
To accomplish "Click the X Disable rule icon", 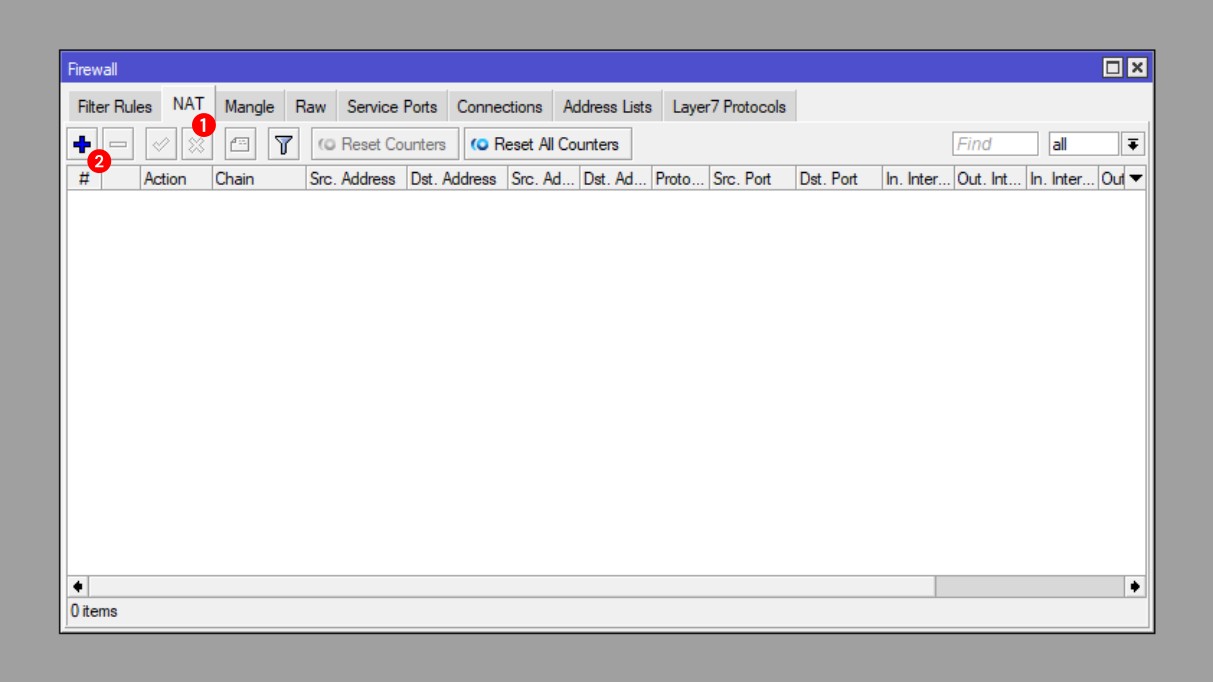I will pyautogui.click(x=196, y=146).
